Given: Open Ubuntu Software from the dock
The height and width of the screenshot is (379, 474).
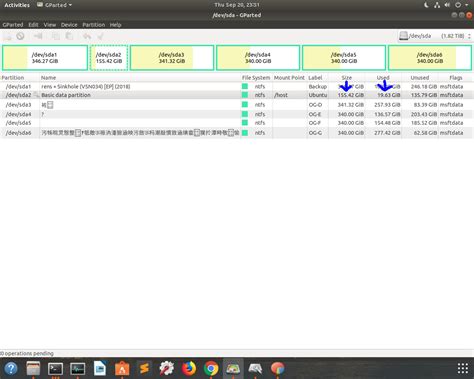Looking at the screenshot, I should pyautogui.click(x=122, y=368).
